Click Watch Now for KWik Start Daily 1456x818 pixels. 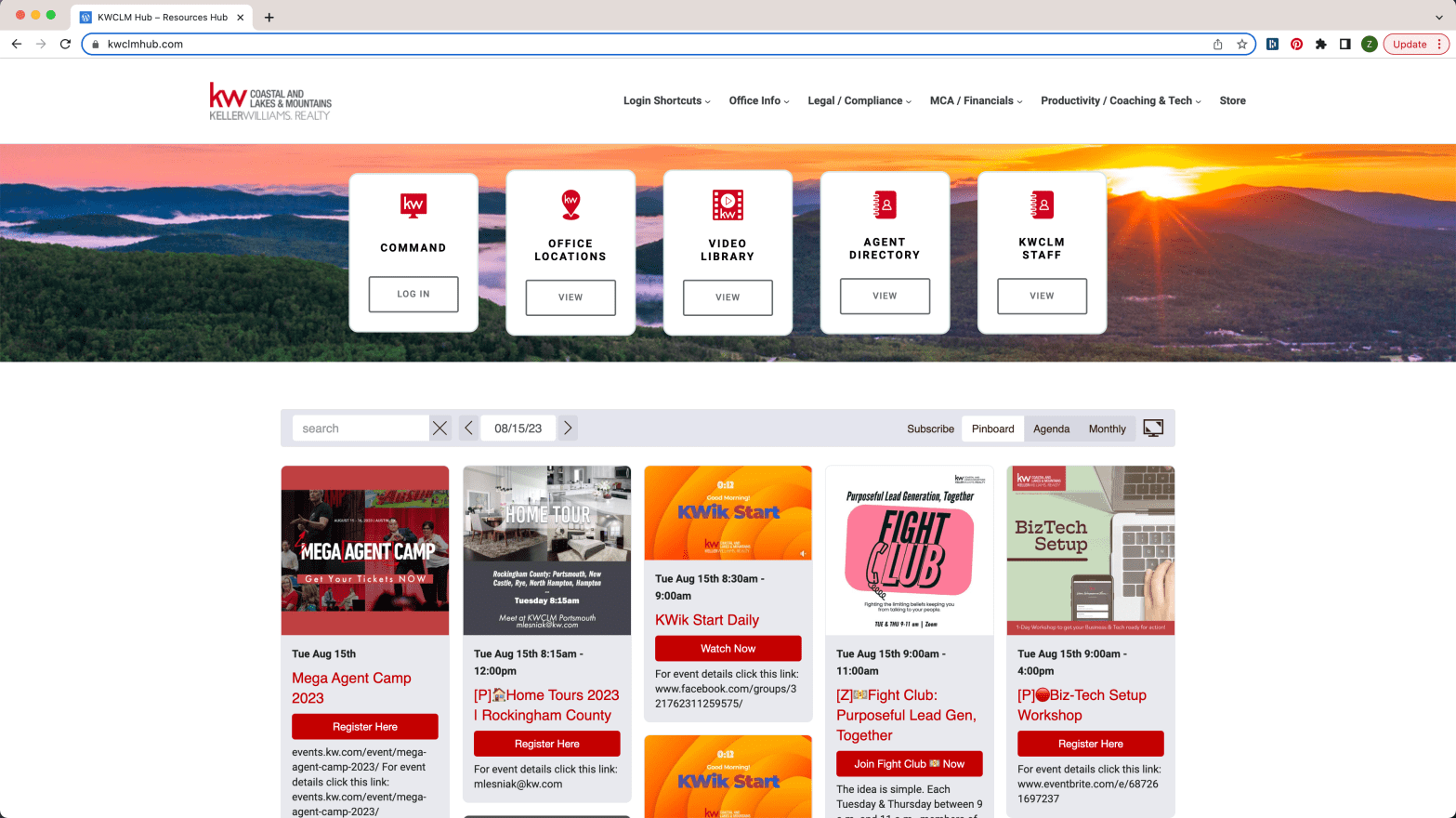tap(728, 648)
